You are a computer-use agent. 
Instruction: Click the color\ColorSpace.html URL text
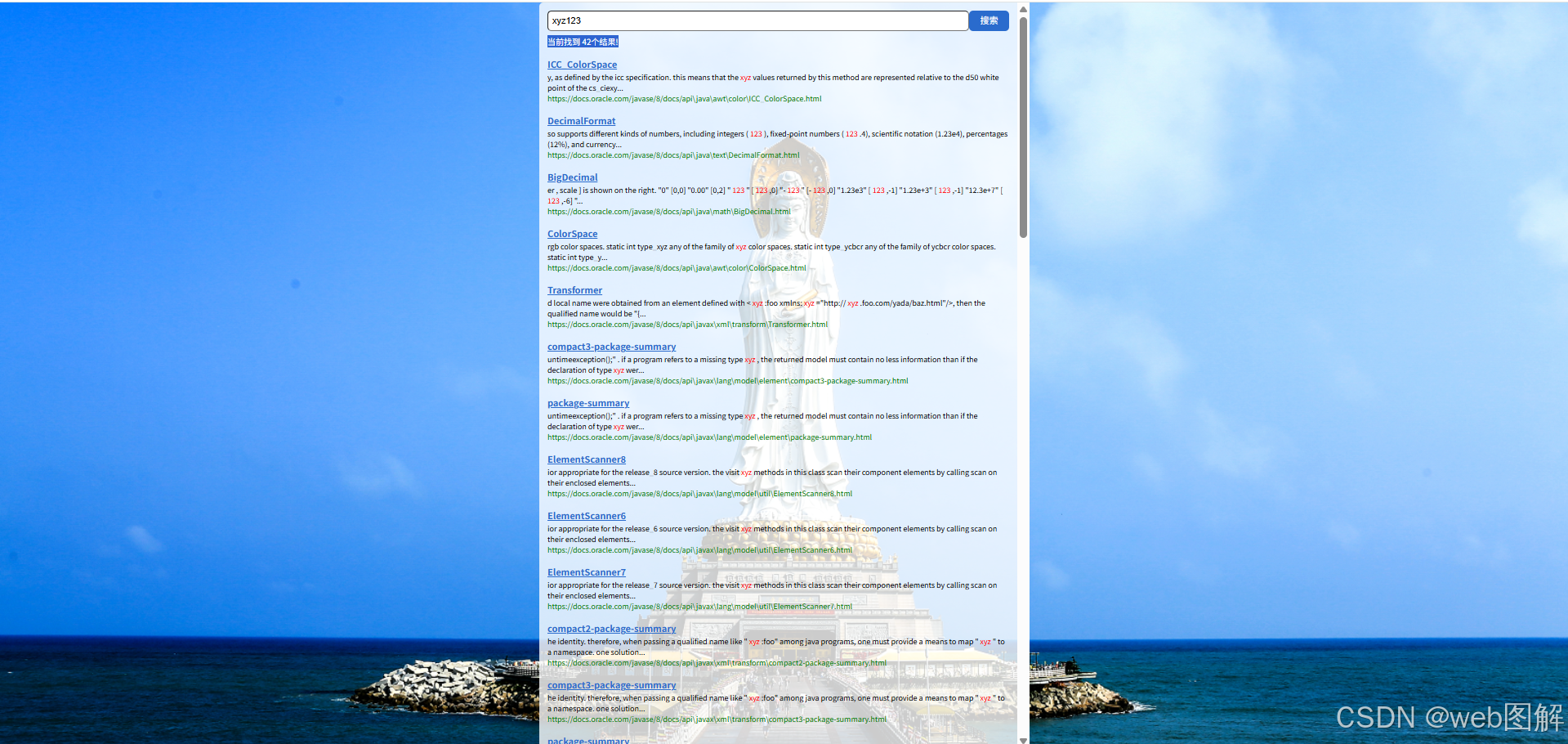[x=677, y=268]
